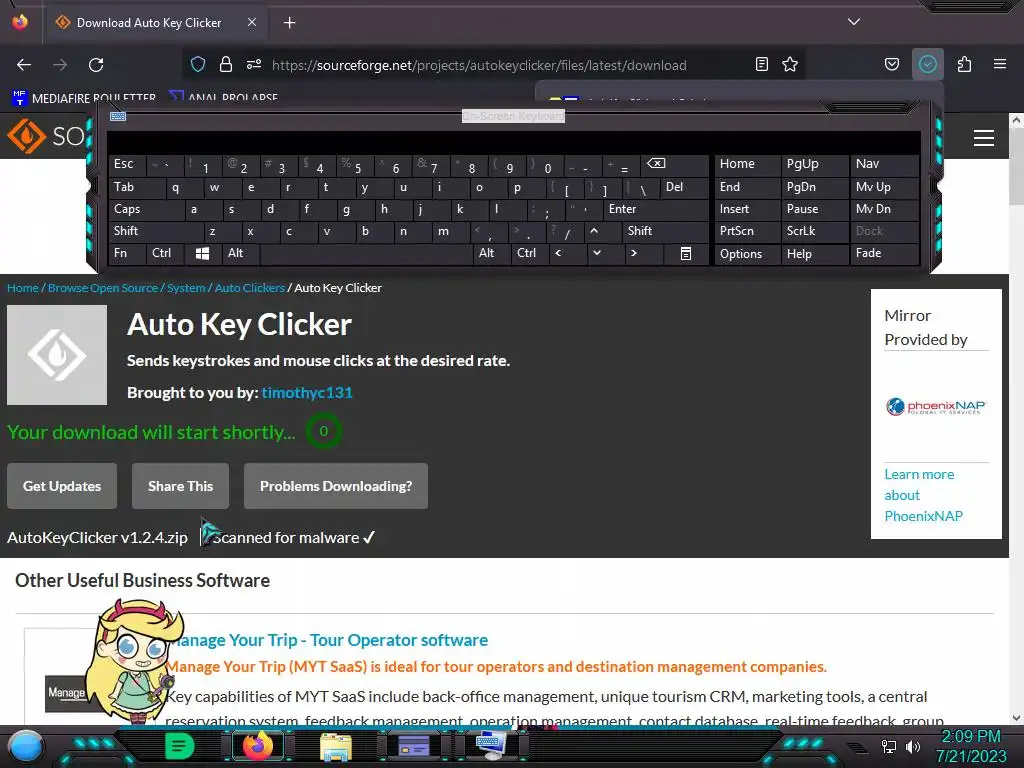This screenshot has width=1024, height=768.
Task: Select the Download Auto Key Clicker tab
Action: coord(156,23)
